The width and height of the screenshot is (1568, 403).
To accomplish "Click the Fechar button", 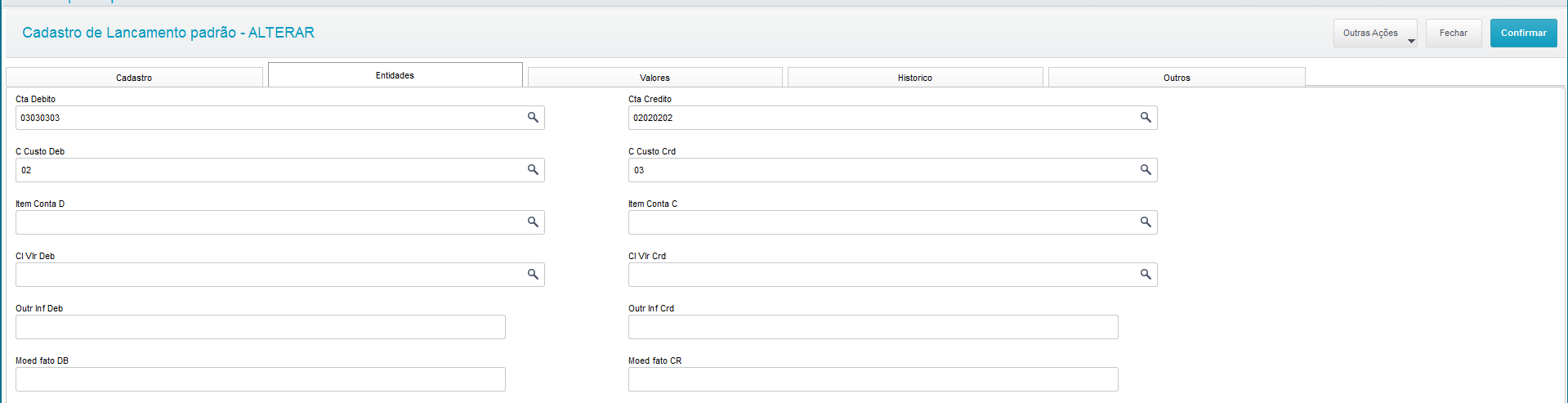I will point(1454,34).
